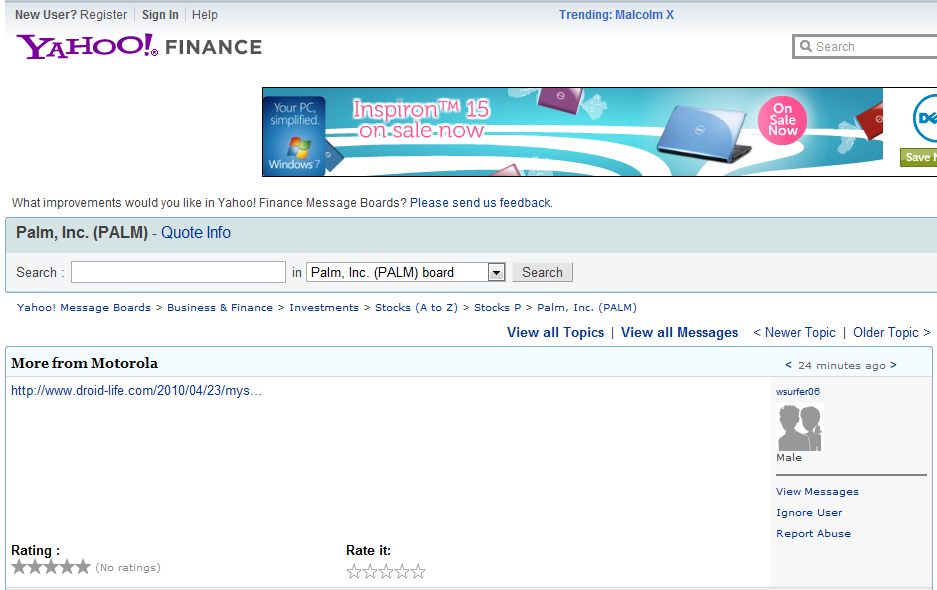Screen dimensions: 937x590
Task: Click the wsurfer06 user avatar image
Action: [x=799, y=428]
